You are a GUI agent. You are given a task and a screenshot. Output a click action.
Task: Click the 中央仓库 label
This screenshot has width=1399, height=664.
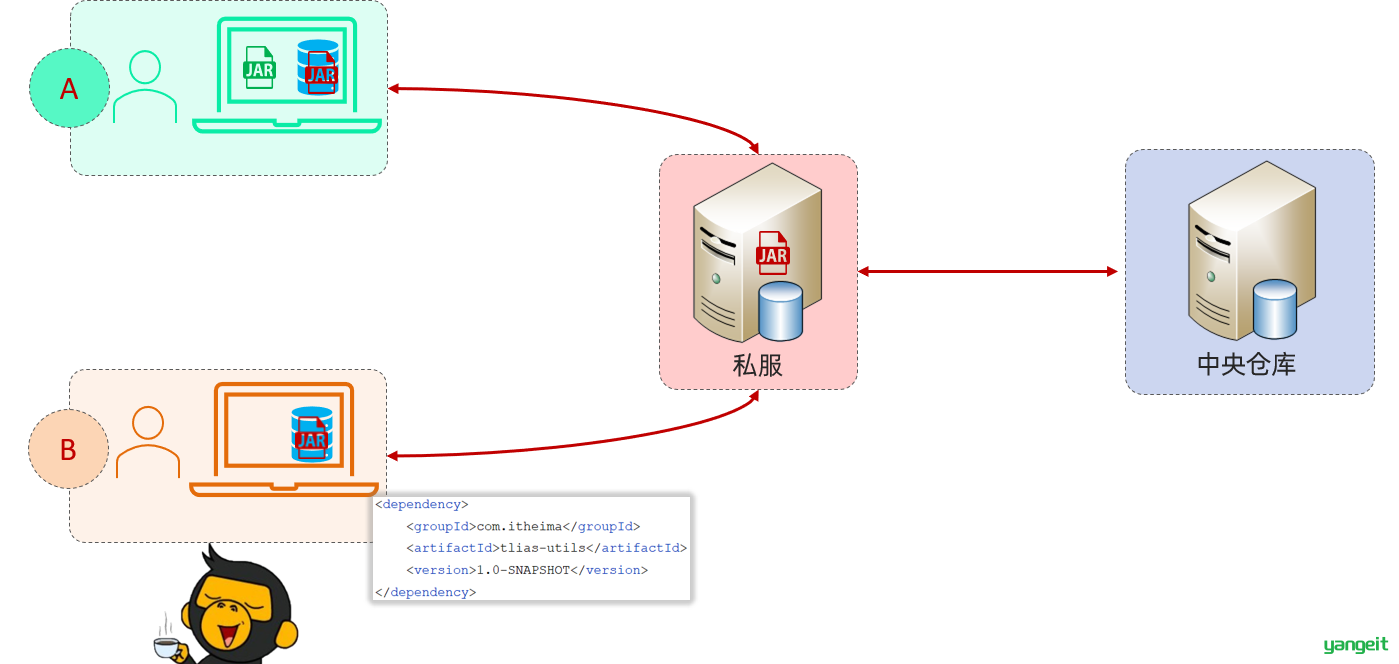(1247, 363)
